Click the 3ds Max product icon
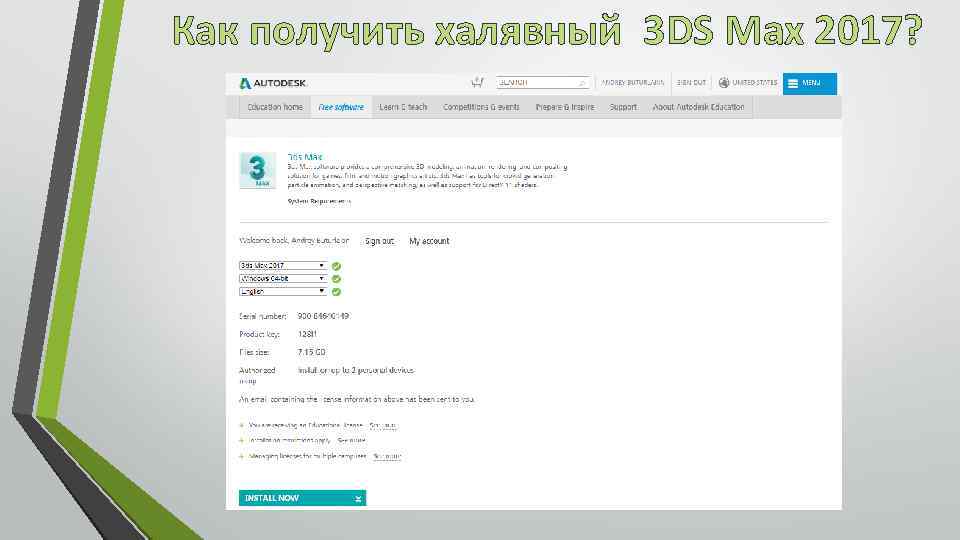The image size is (960, 540). [x=257, y=170]
